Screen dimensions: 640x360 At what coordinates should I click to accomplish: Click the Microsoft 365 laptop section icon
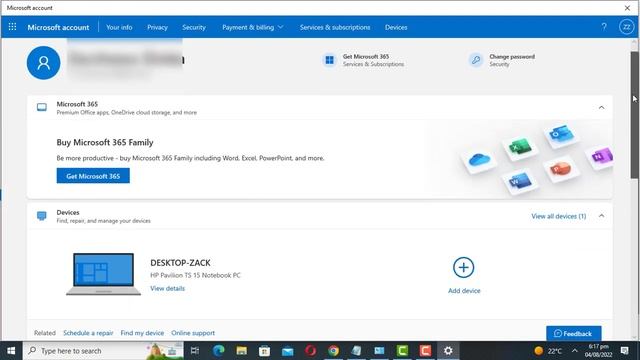42,107
